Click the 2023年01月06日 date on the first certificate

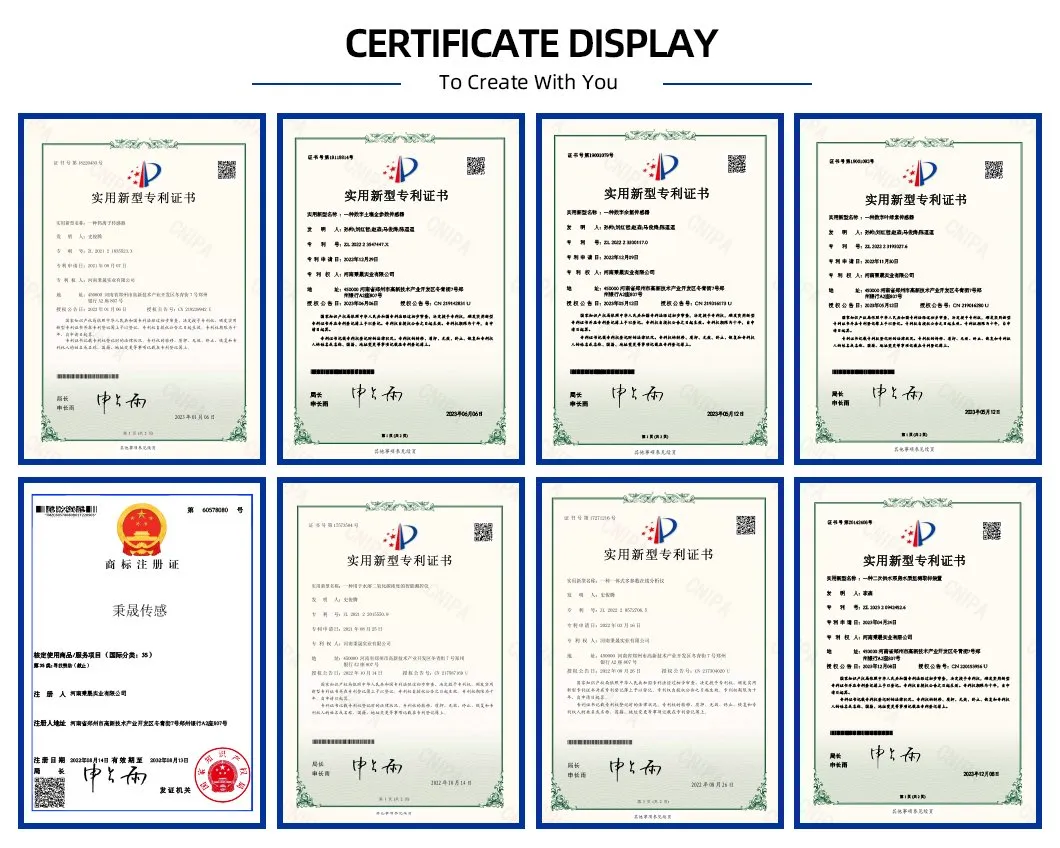tap(192, 416)
